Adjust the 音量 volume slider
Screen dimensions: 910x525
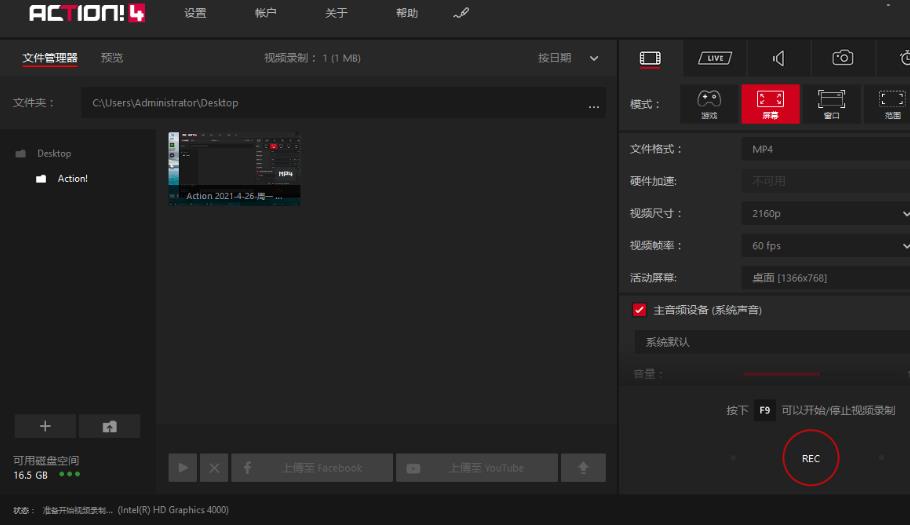tap(782, 374)
